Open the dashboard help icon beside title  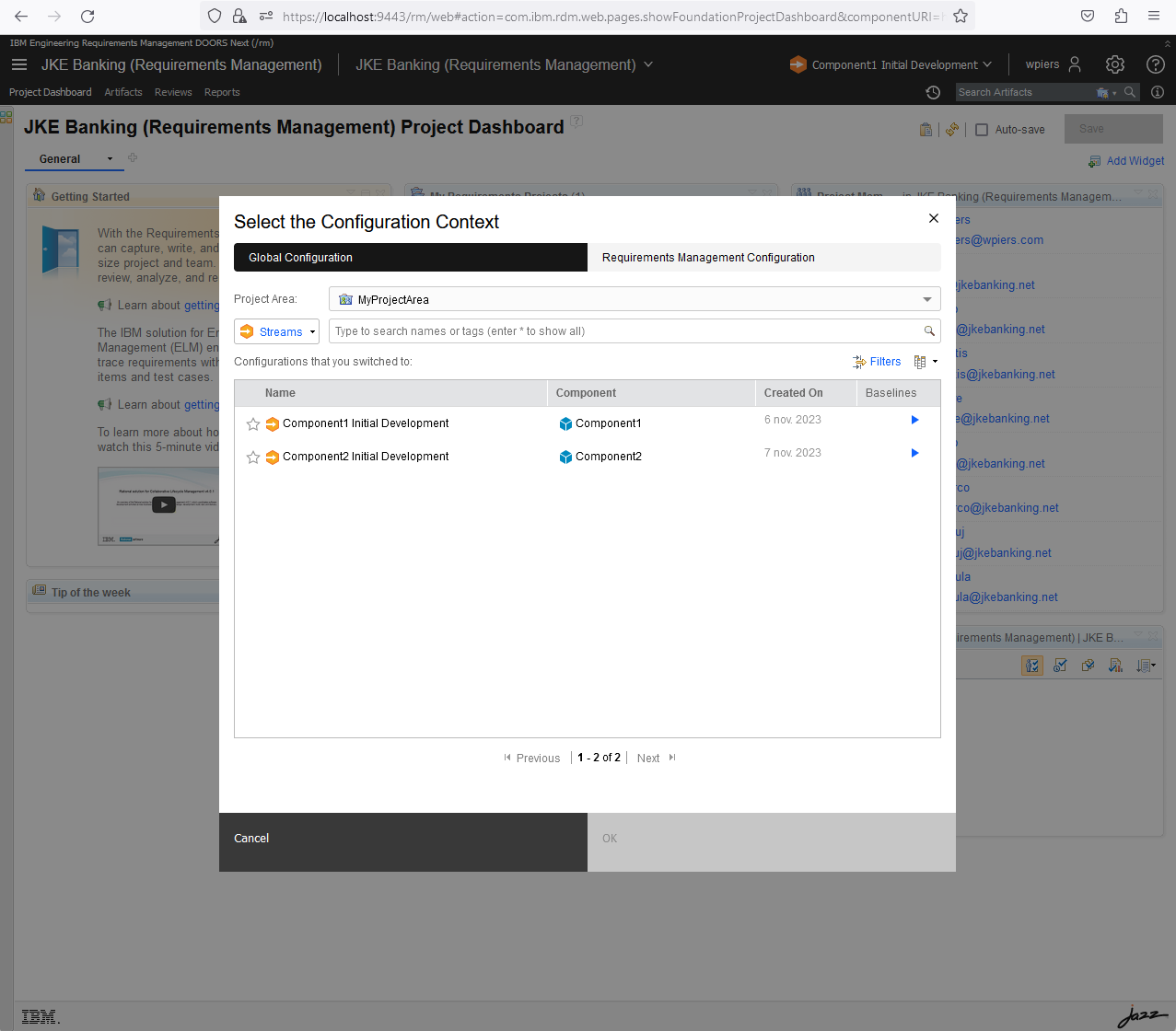click(576, 122)
